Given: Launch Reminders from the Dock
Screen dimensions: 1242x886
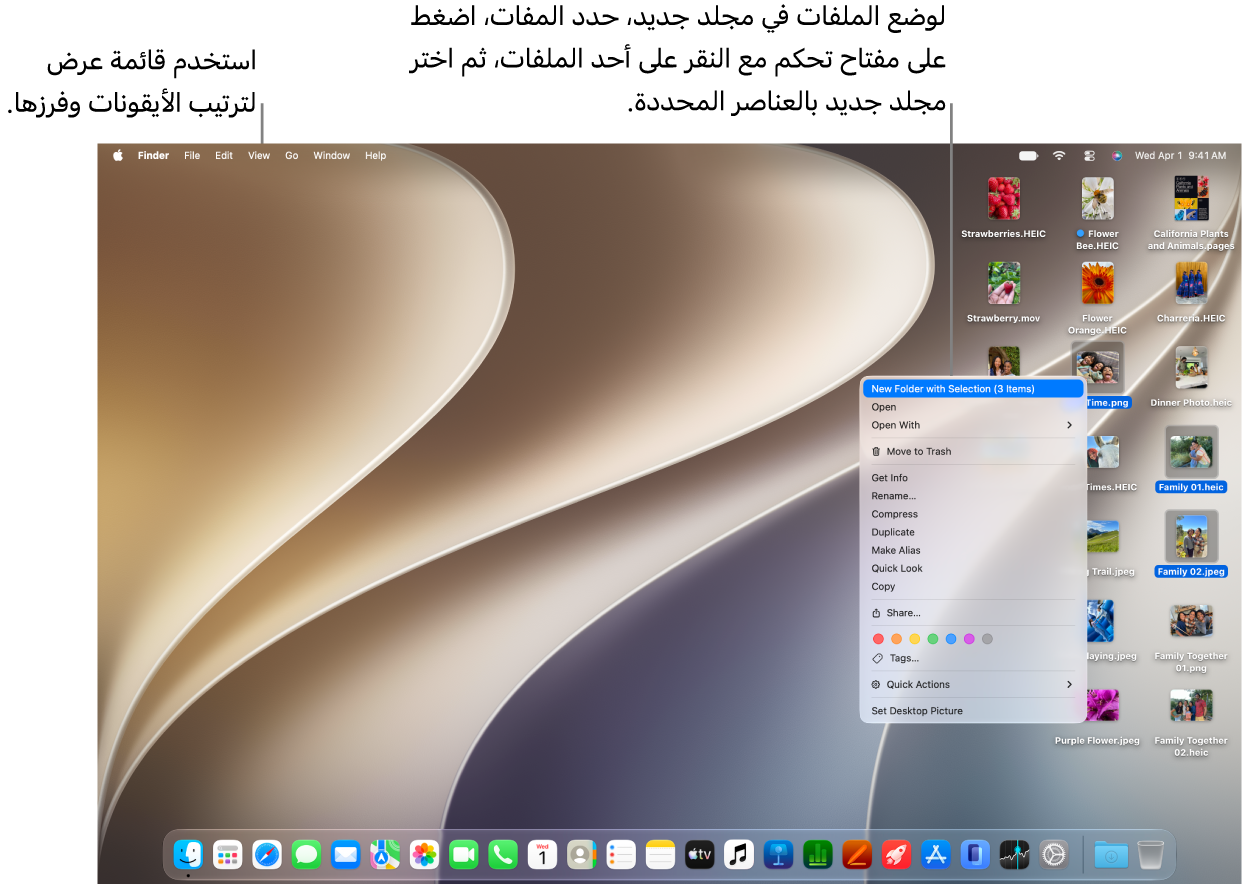Looking at the screenshot, I should pos(621,854).
